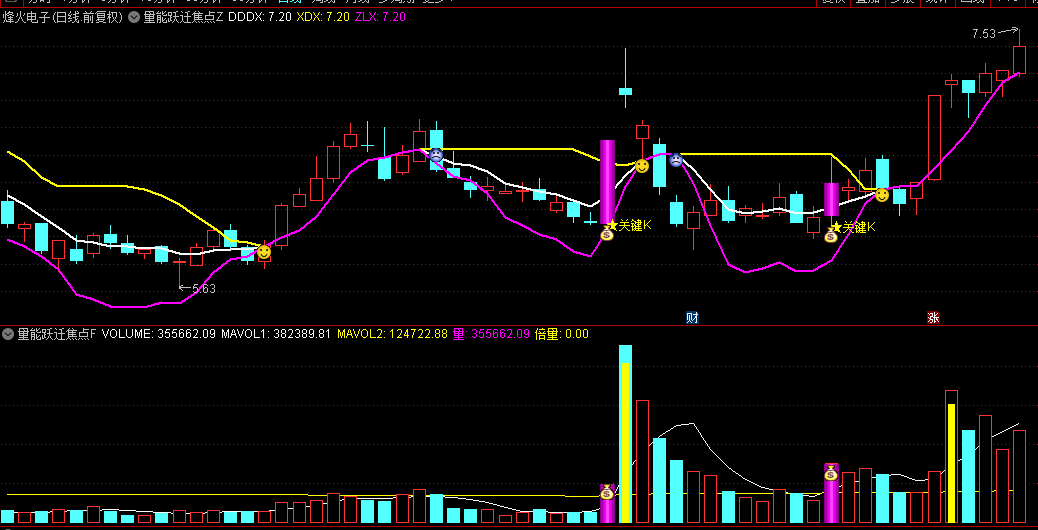Click the star of the first 关键K label

click(x=613, y=226)
